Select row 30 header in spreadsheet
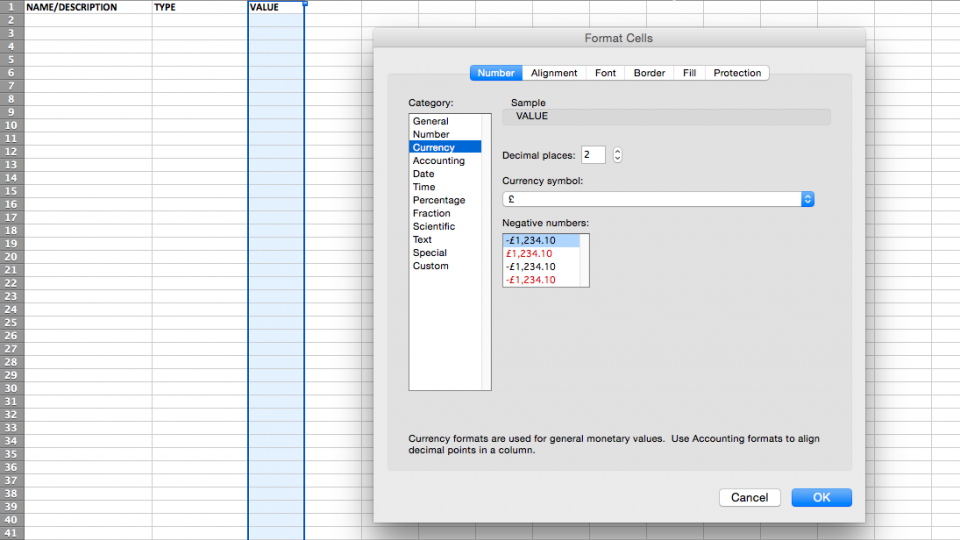Screen dimensions: 960x540 click(x=12, y=388)
